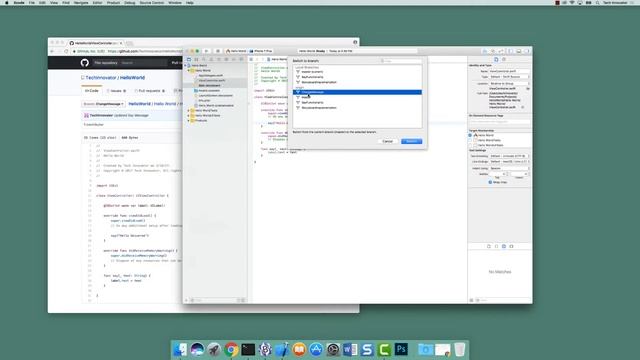
Task: Open the Code tab on GitHub
Action: coord(91,91)
